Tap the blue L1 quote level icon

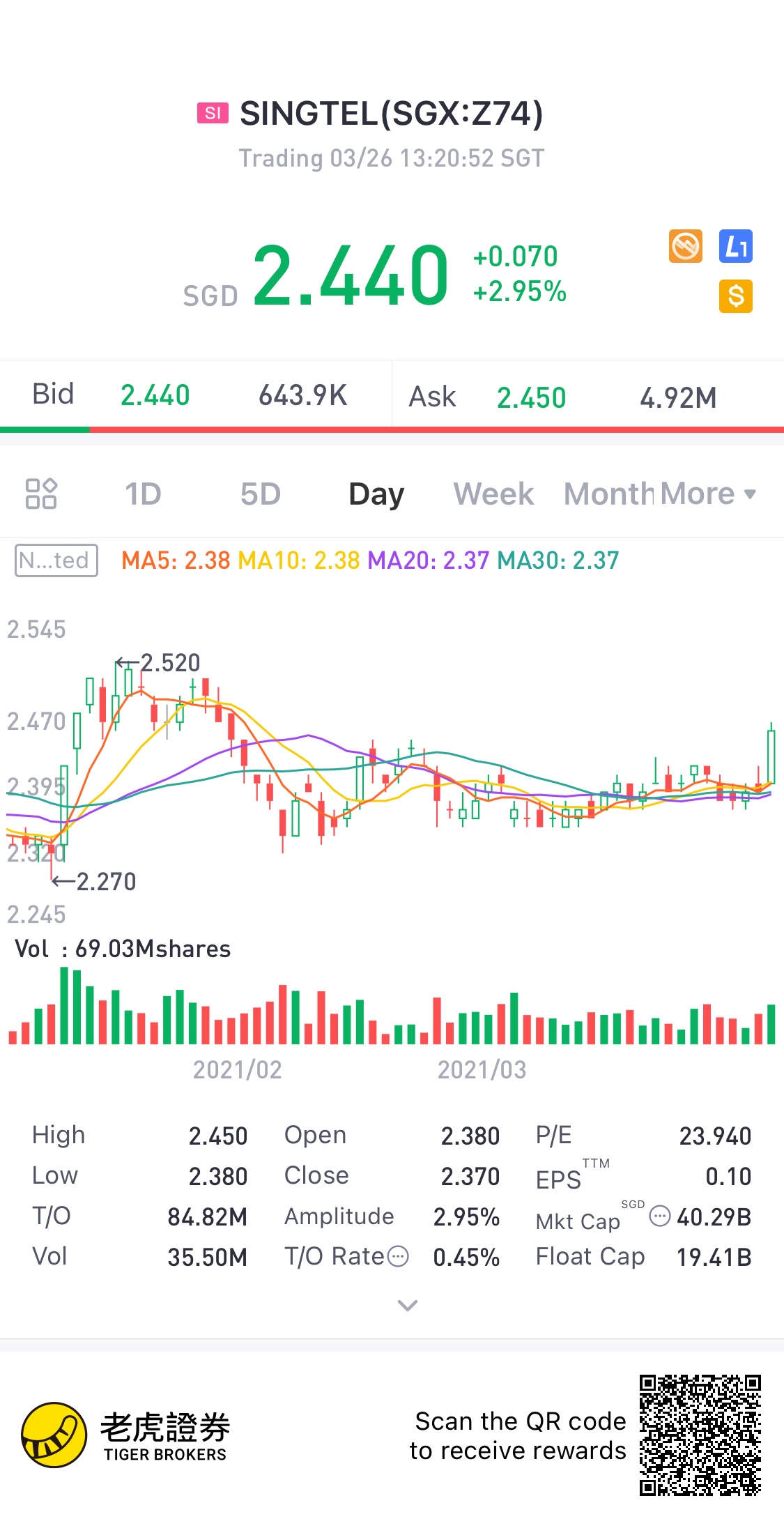pyautogui.click(x=736, y=246)
